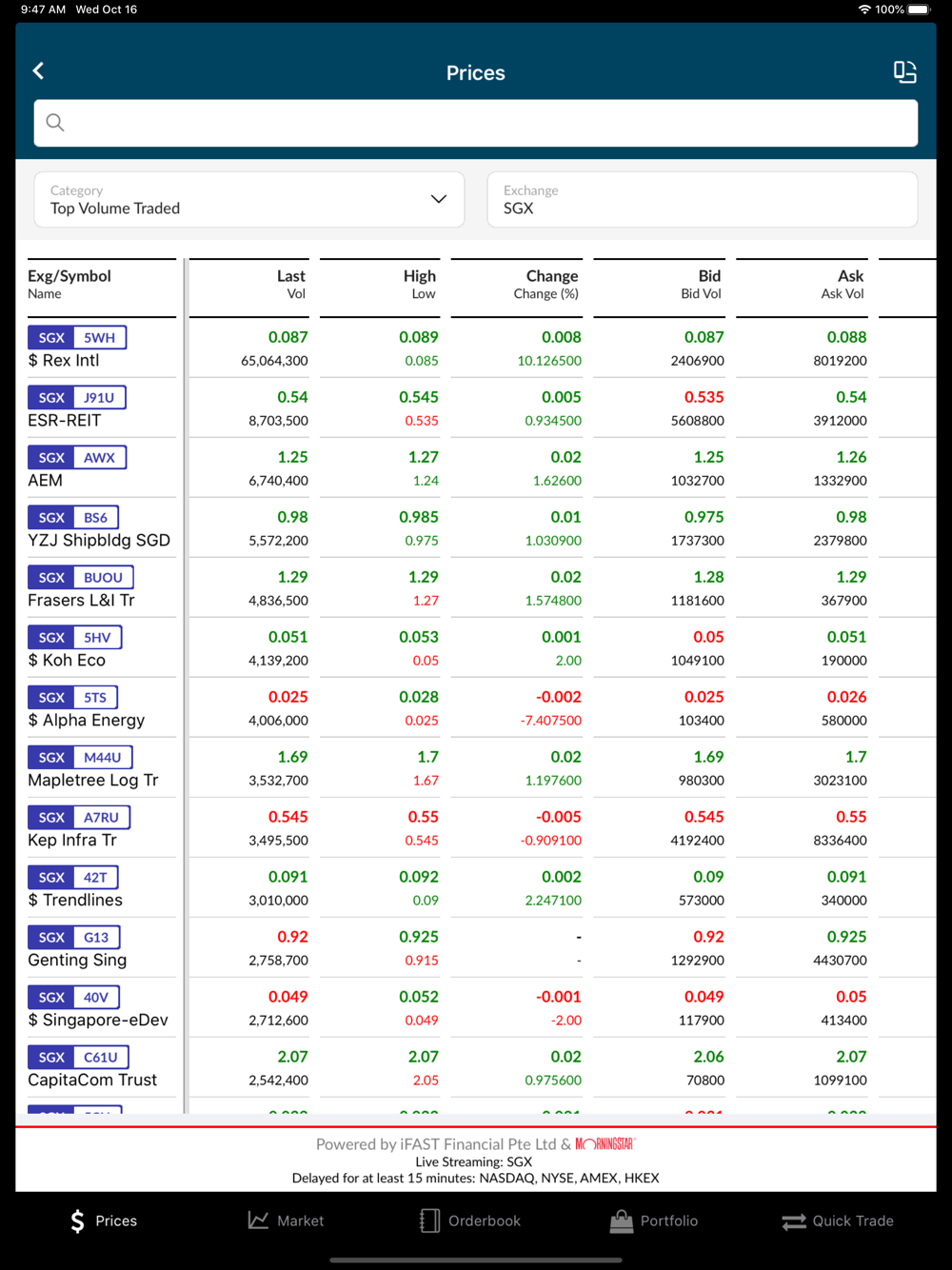The width and height of the screenshot is (952, 1270).
Task: Click Wi-Fi icon in status bar
Action: point(864,10)
